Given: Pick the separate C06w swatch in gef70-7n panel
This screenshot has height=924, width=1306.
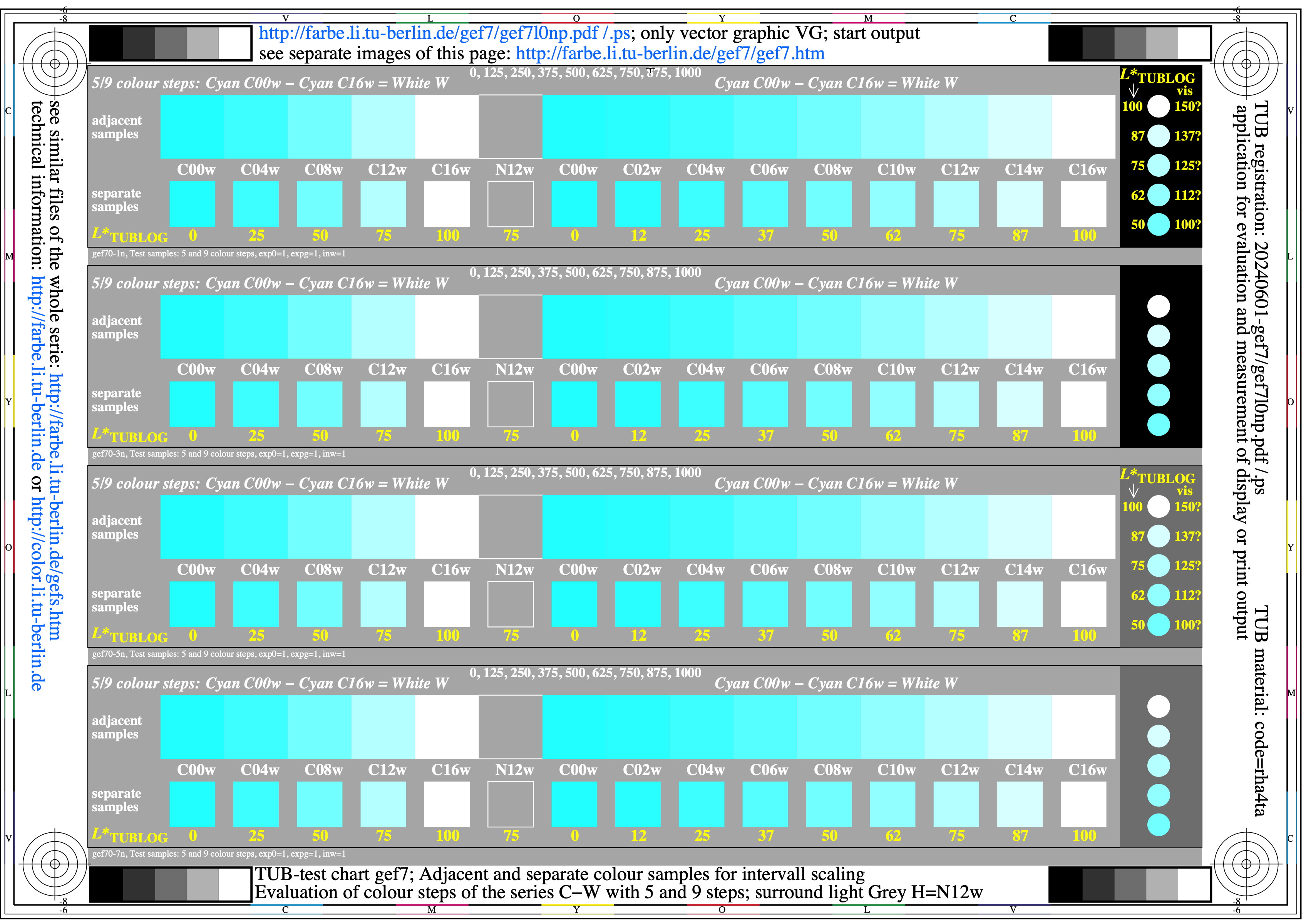Looking at the screenshot, I should tap(765, 805).
